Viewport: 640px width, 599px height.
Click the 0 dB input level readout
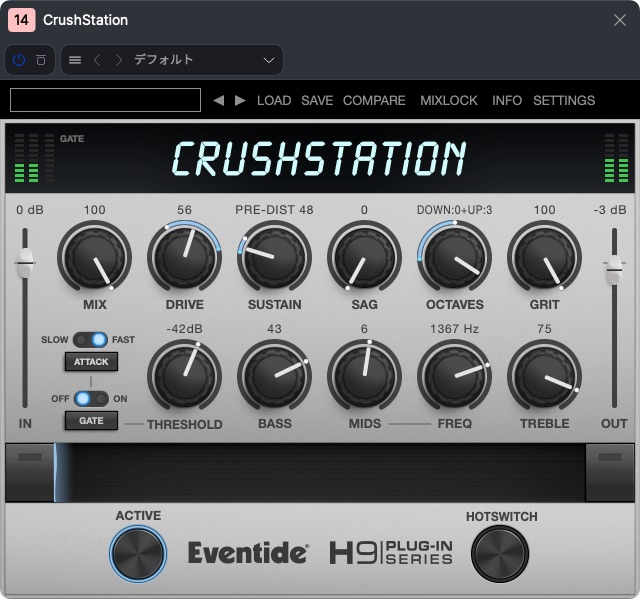(x=30, y=210)
